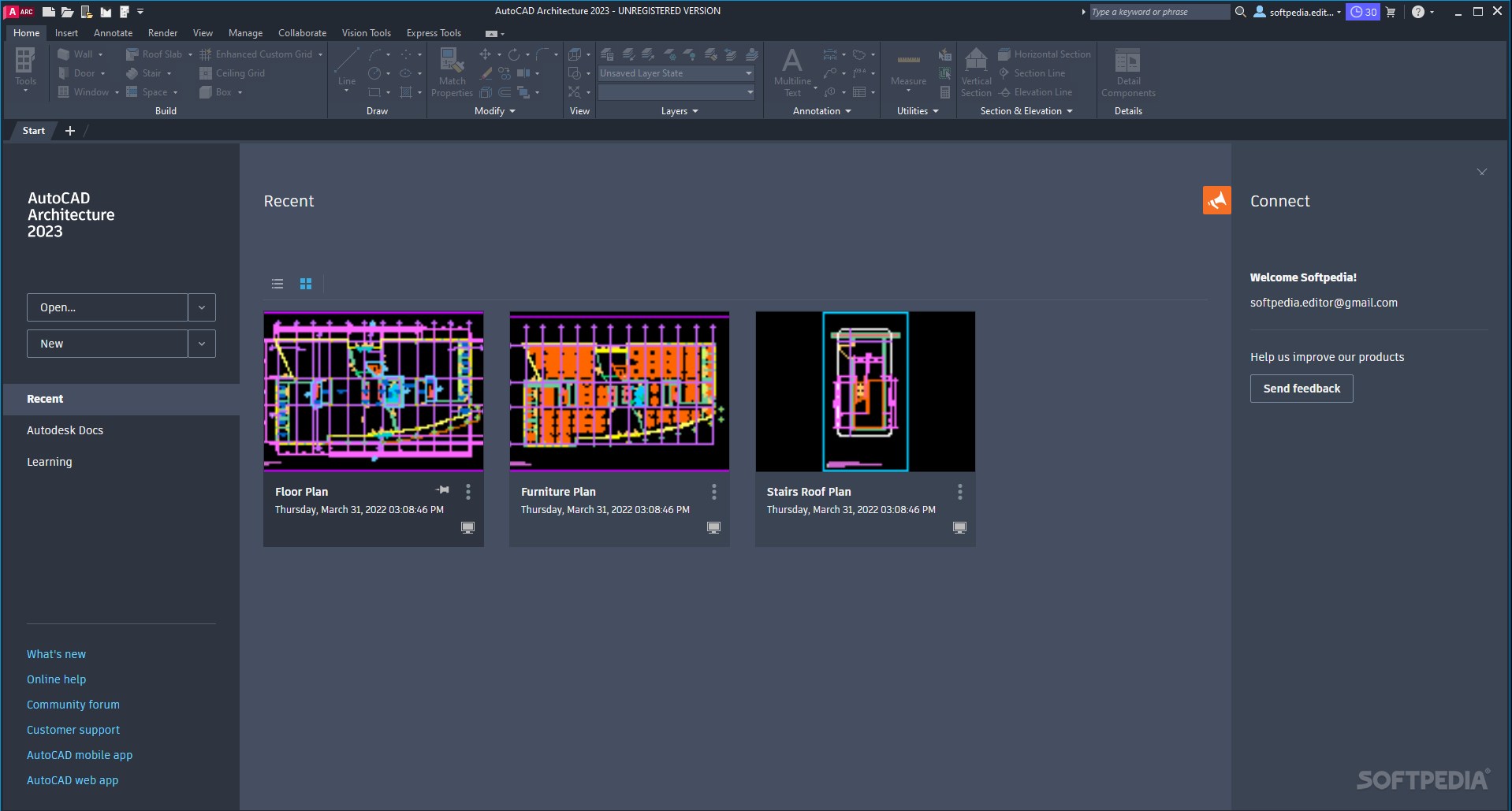Toggle the pin on Floor Plan
This screenshot has height=811, width=1512.
(x=443, y=490)
